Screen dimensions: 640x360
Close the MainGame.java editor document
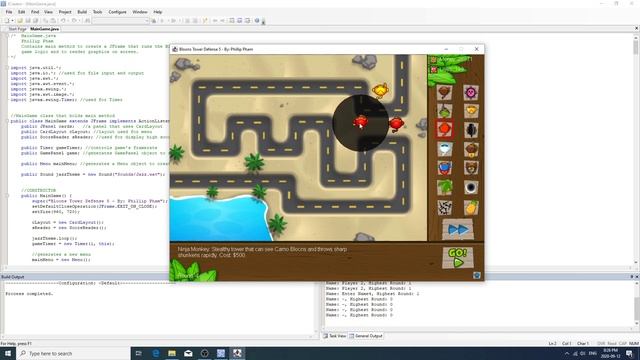click(x=636, y=29)
